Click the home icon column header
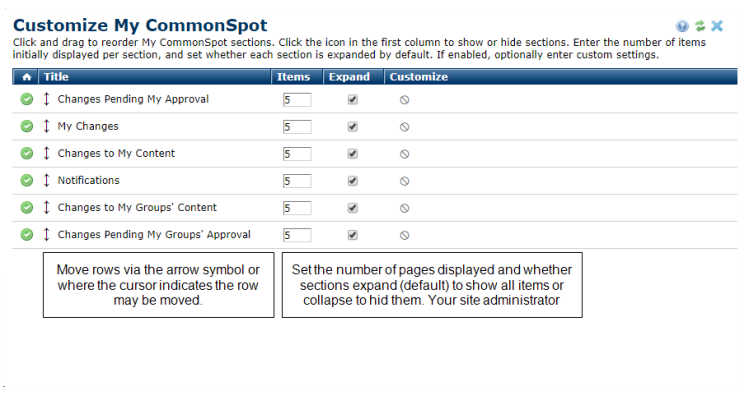The height and width of the screenshot is (395, 749). (26, 77)
